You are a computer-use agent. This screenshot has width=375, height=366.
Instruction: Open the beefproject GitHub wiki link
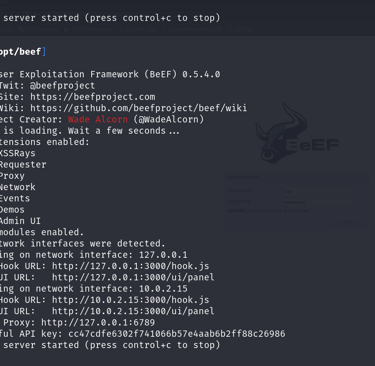tap(139, 108)
